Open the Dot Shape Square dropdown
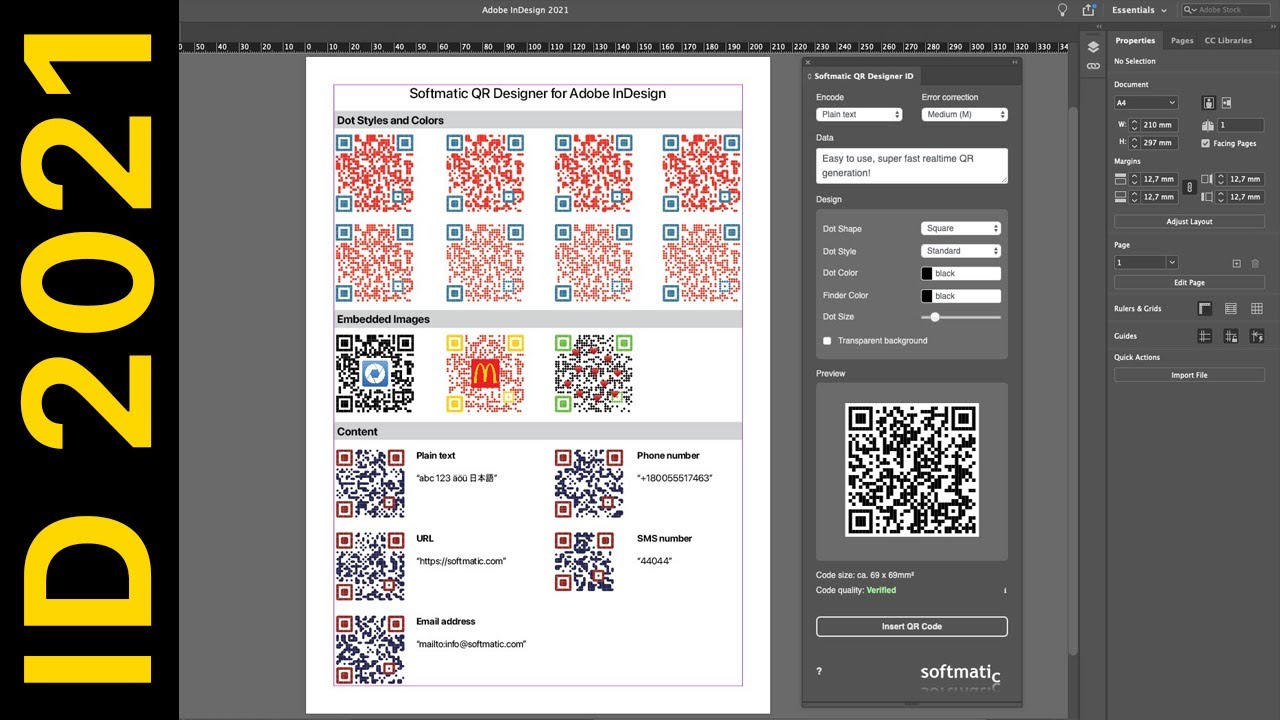The height and width of the screenshot is (720, 1280). tap(961, 228)
